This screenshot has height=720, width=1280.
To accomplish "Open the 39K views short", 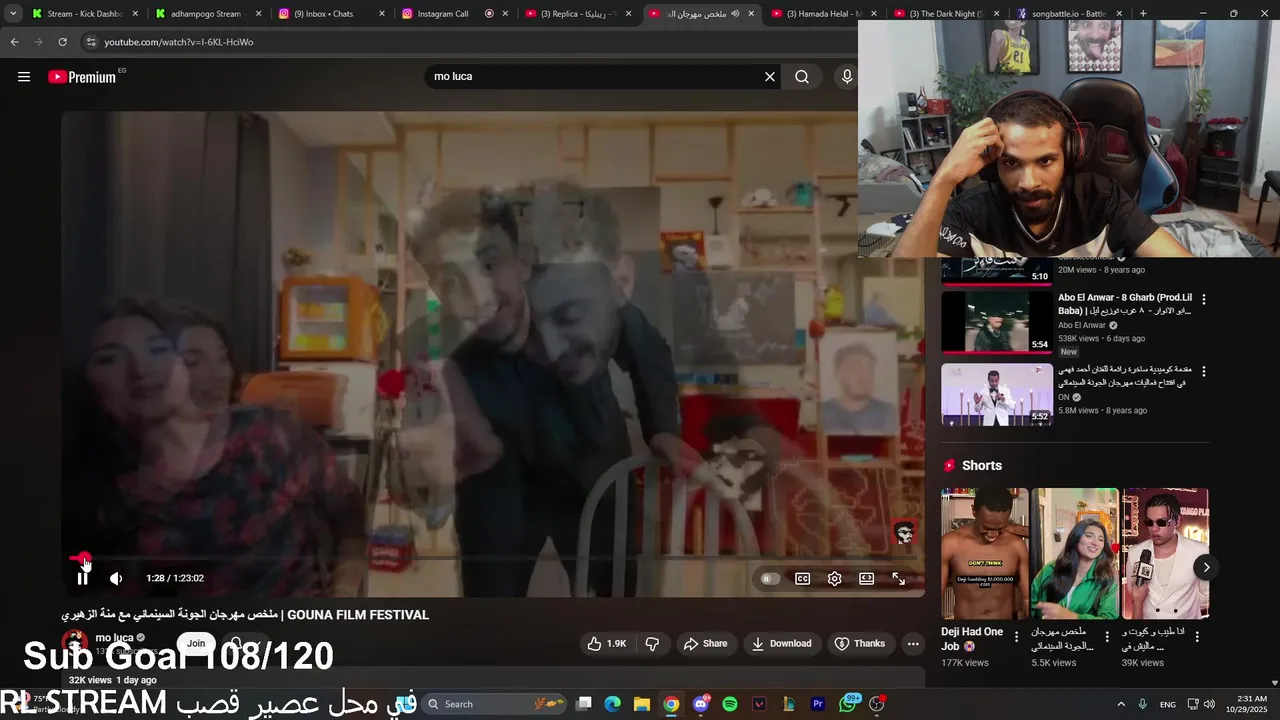I will pyautogui.click(x=1166, y=554).
